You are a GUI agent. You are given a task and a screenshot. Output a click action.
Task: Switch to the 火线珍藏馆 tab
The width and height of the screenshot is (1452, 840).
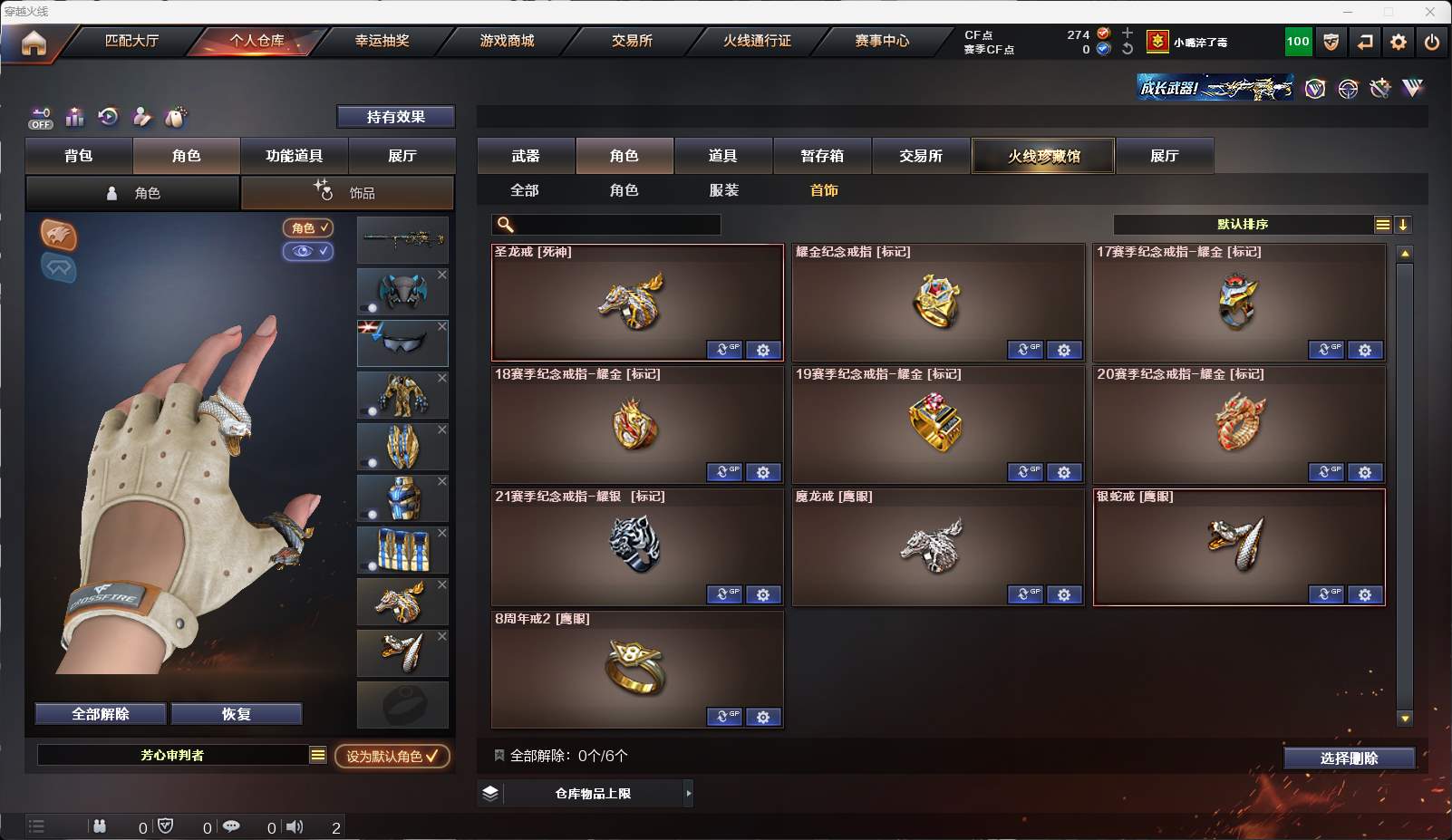pos(1043,156)
